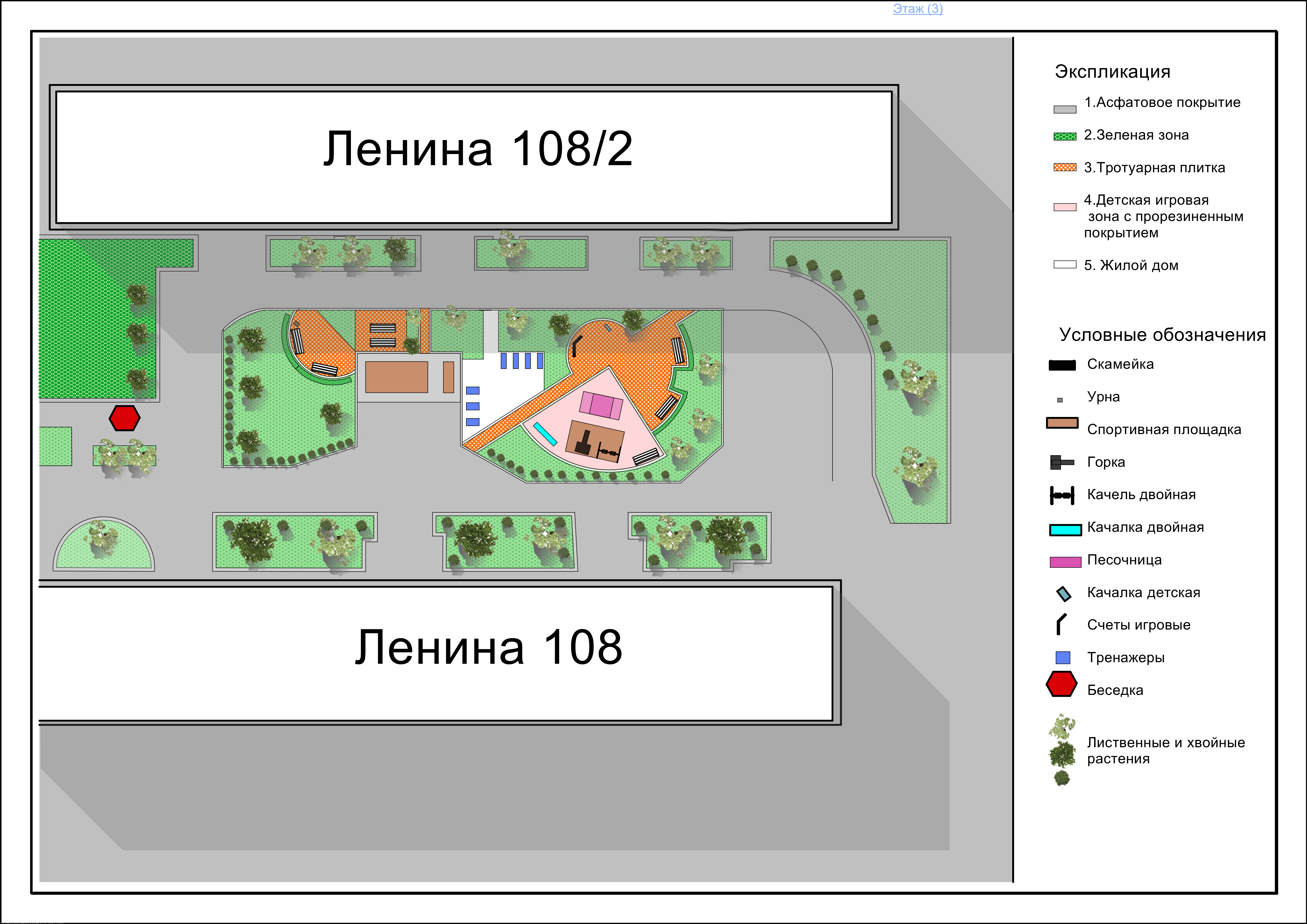Click the magenta Песочница legend symbol
This screenshot has width=1307, height=924.
(1066, 562)
